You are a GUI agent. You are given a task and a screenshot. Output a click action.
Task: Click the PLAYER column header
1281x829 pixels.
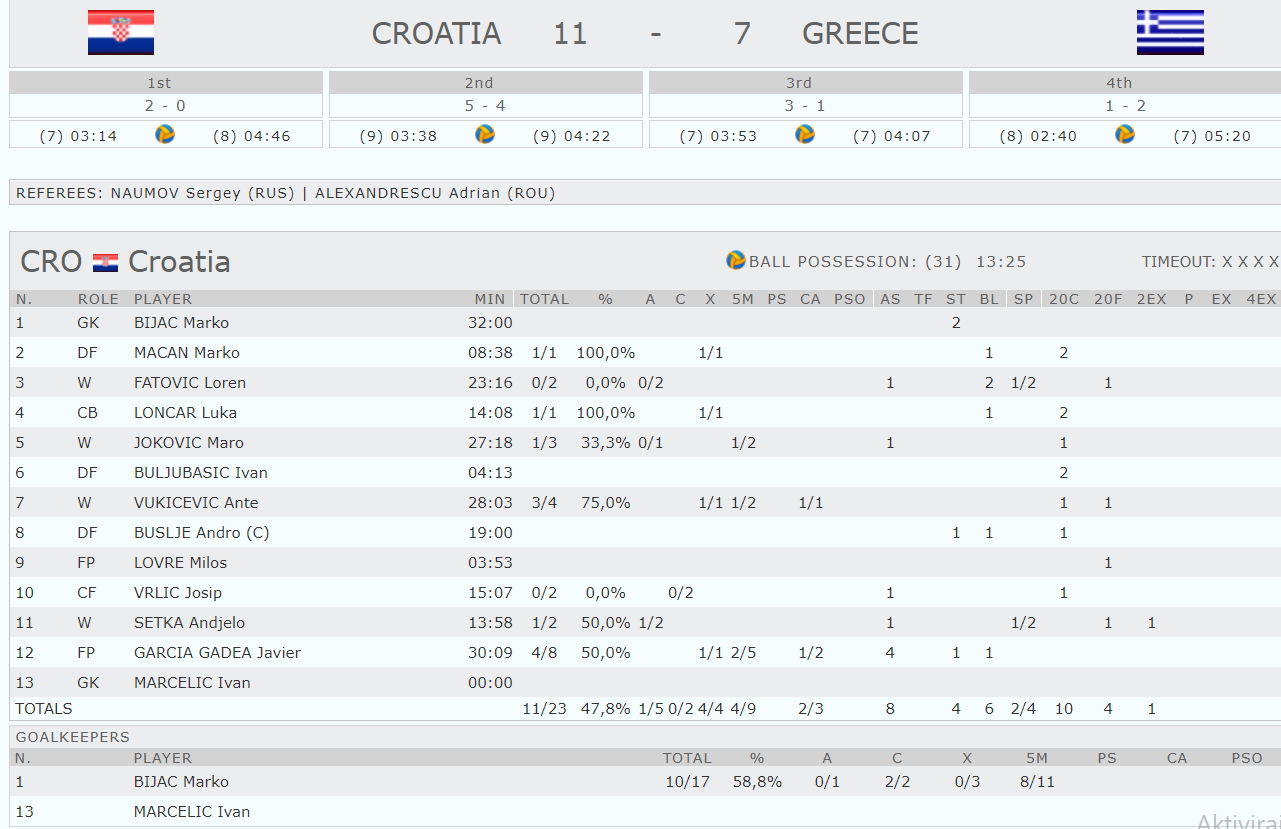[163, 299]
